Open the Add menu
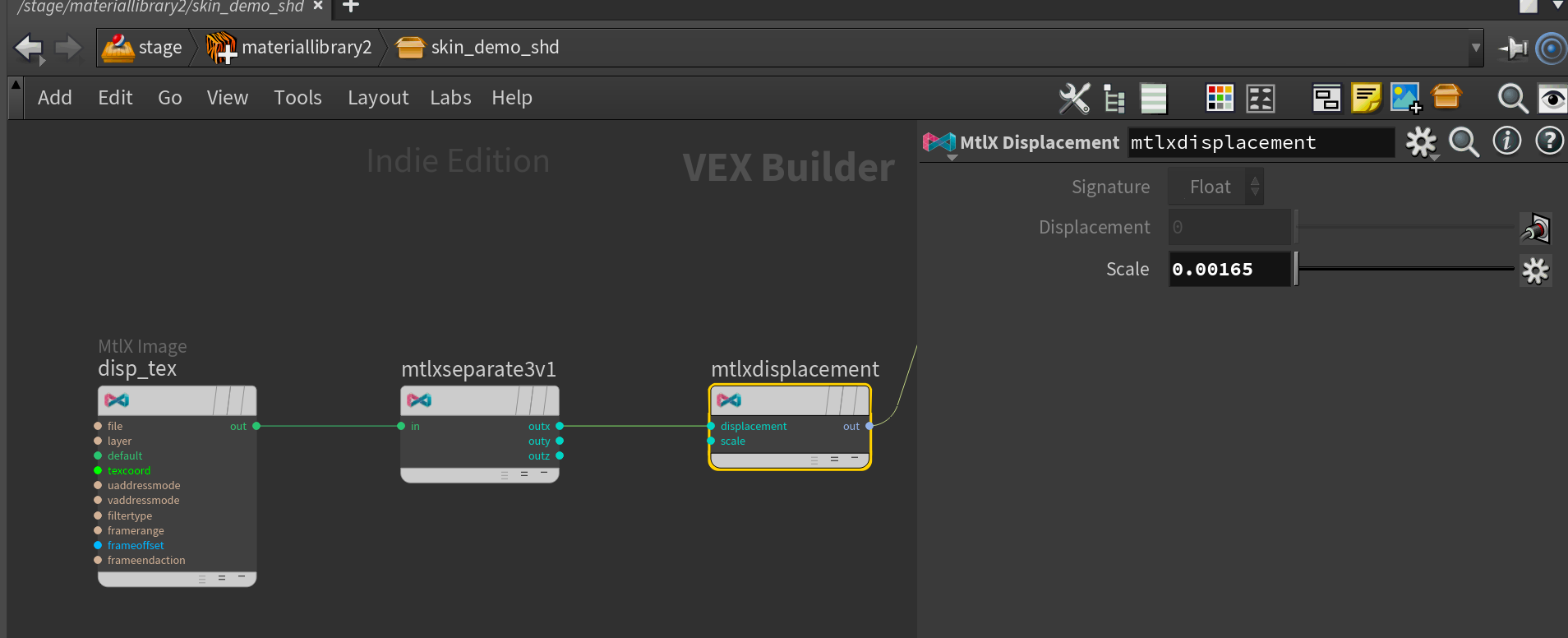The height and width of the screenshot is (638, 1568). point(55,98)
